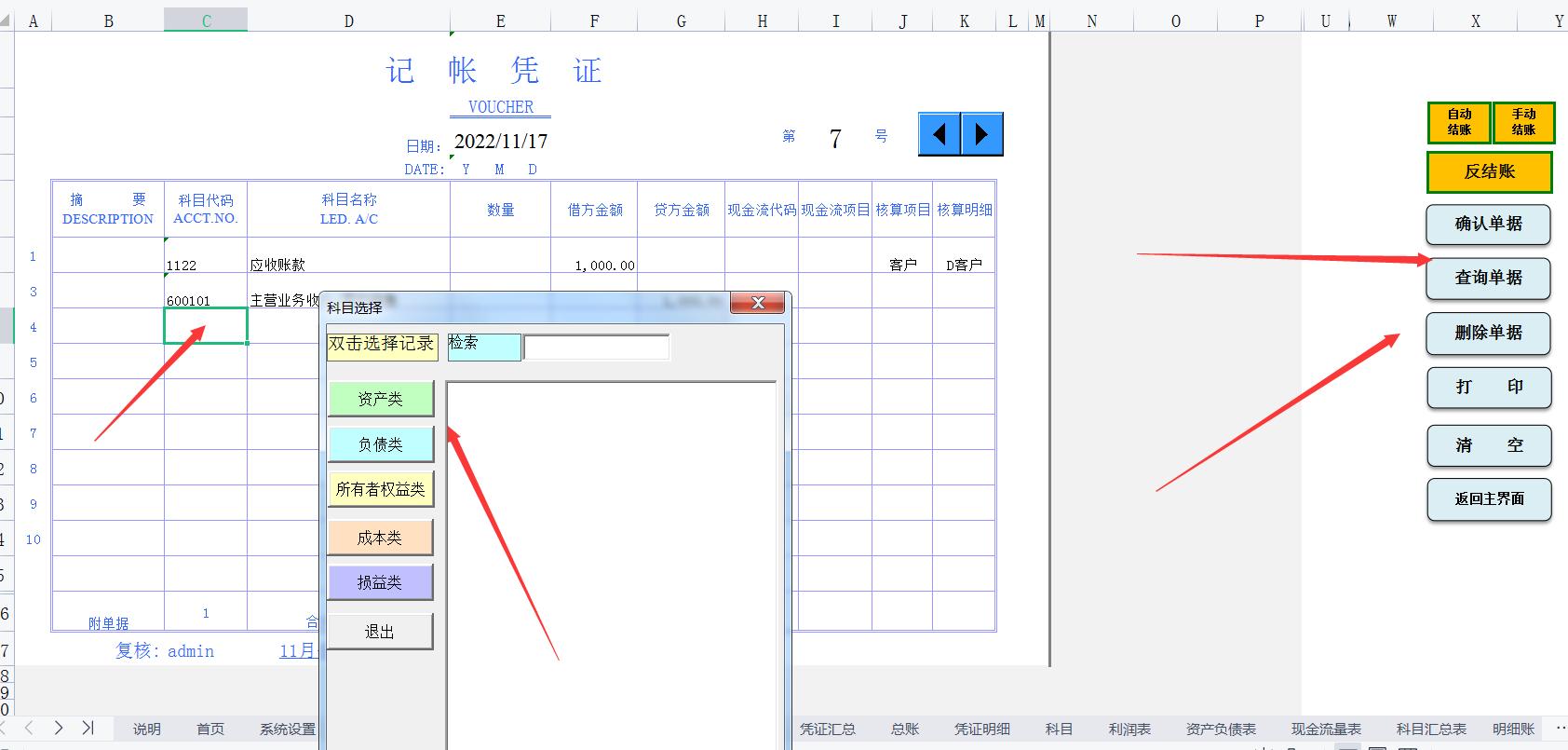This screenshot has height=750, width=1568.
Task: Click the 打印 print button
Action: [1489, 388]
